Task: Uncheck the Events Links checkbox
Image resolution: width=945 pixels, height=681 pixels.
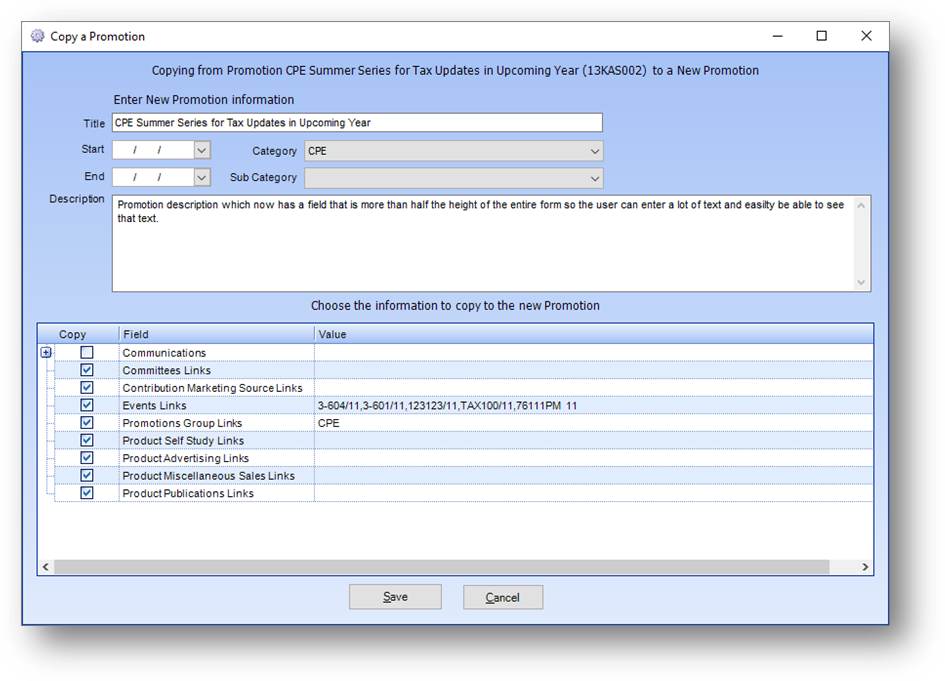Action: click(x=87, y=405)
